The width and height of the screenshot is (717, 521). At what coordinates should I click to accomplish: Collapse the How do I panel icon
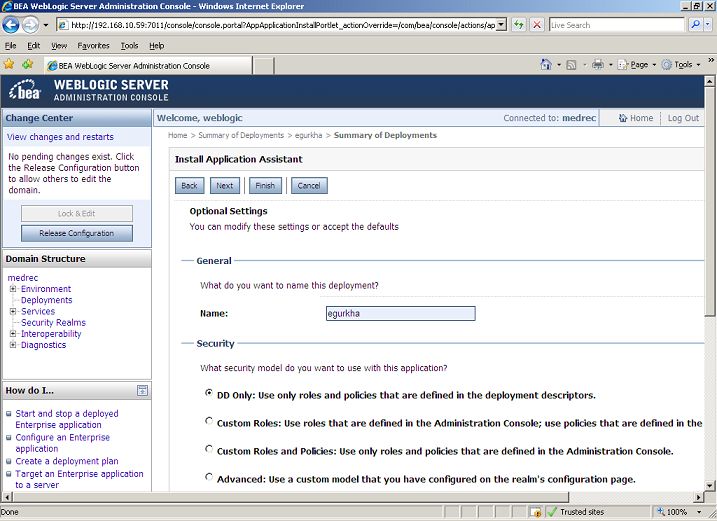point(143,391)
